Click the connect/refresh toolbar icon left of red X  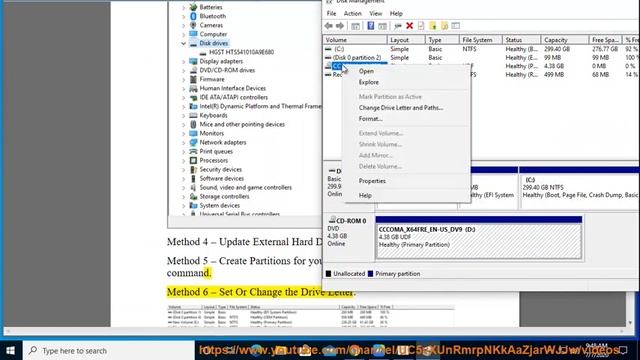[398, 26]
